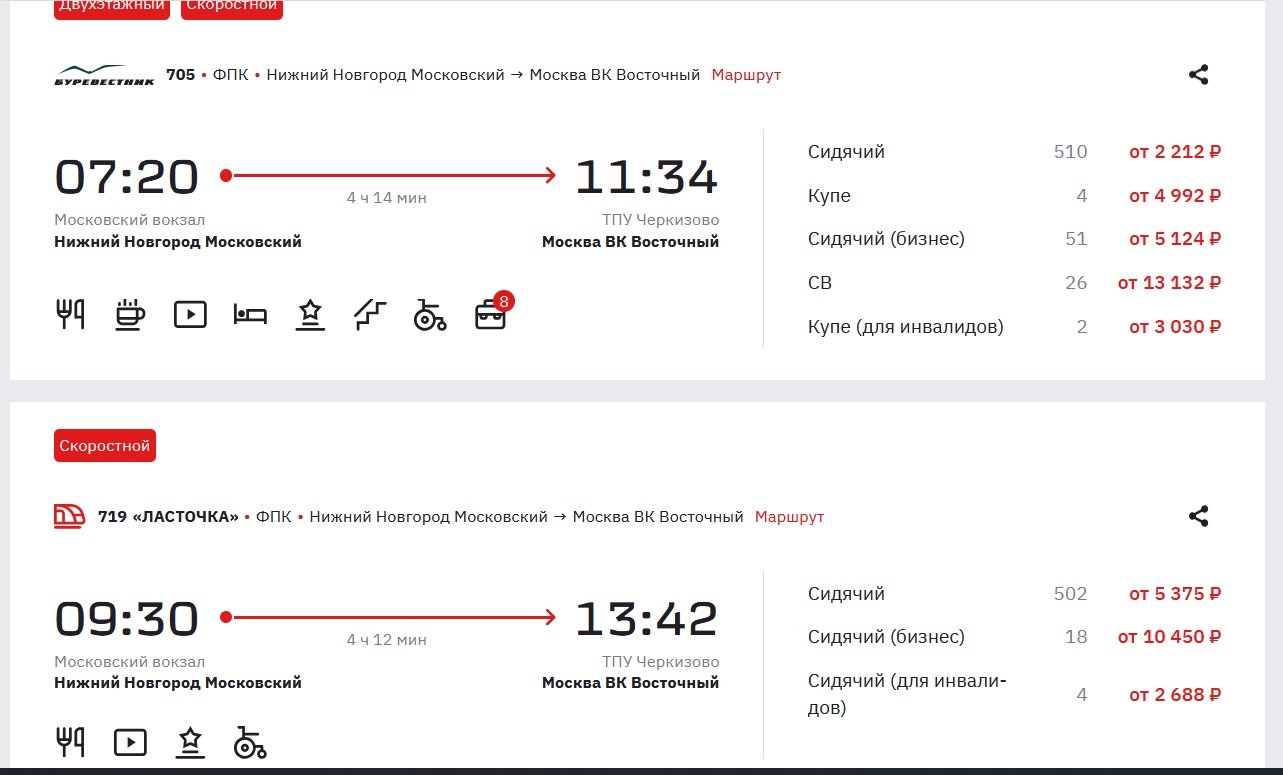
Task: Click the Буревестник train logo
Action: [104, 75]
